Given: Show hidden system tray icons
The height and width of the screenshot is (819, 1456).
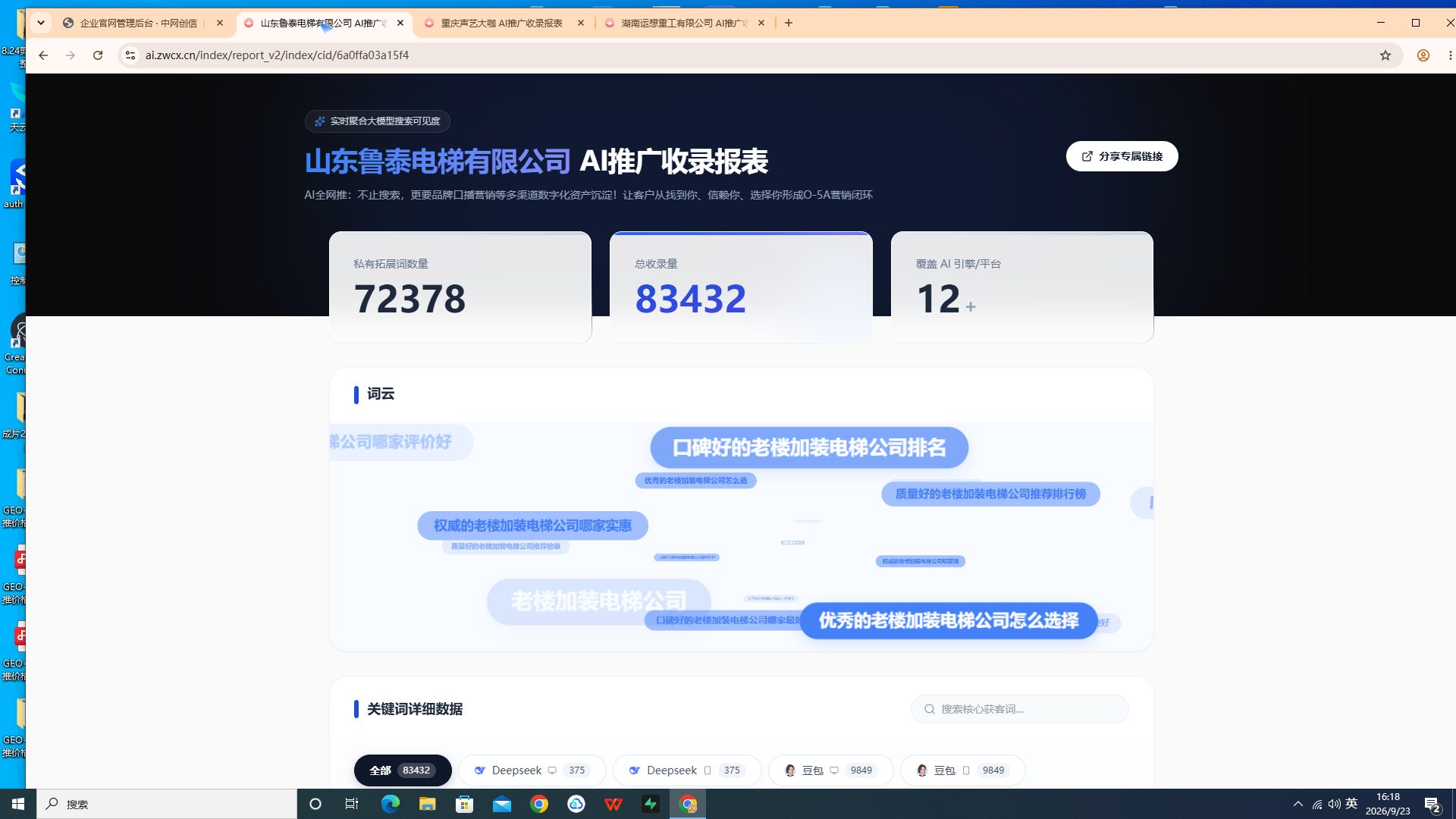Looking at the screenshot, I should pos(1298,804).
